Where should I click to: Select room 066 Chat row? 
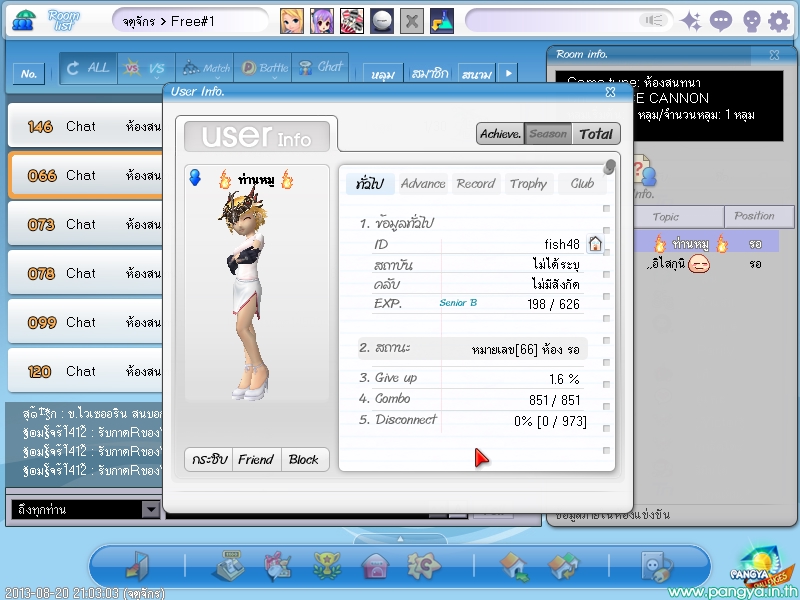(x=86, y=175)
